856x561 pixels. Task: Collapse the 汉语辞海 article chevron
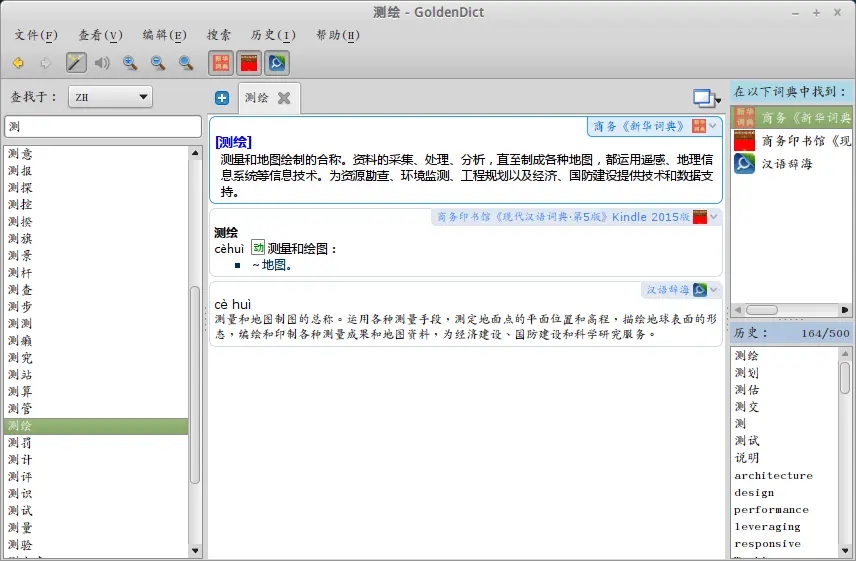[x=714, y=290]
